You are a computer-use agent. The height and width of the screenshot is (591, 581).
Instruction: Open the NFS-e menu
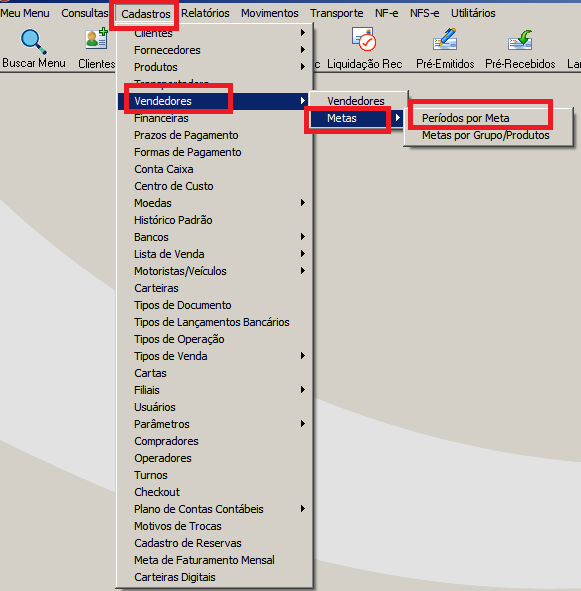pos(425,13)
